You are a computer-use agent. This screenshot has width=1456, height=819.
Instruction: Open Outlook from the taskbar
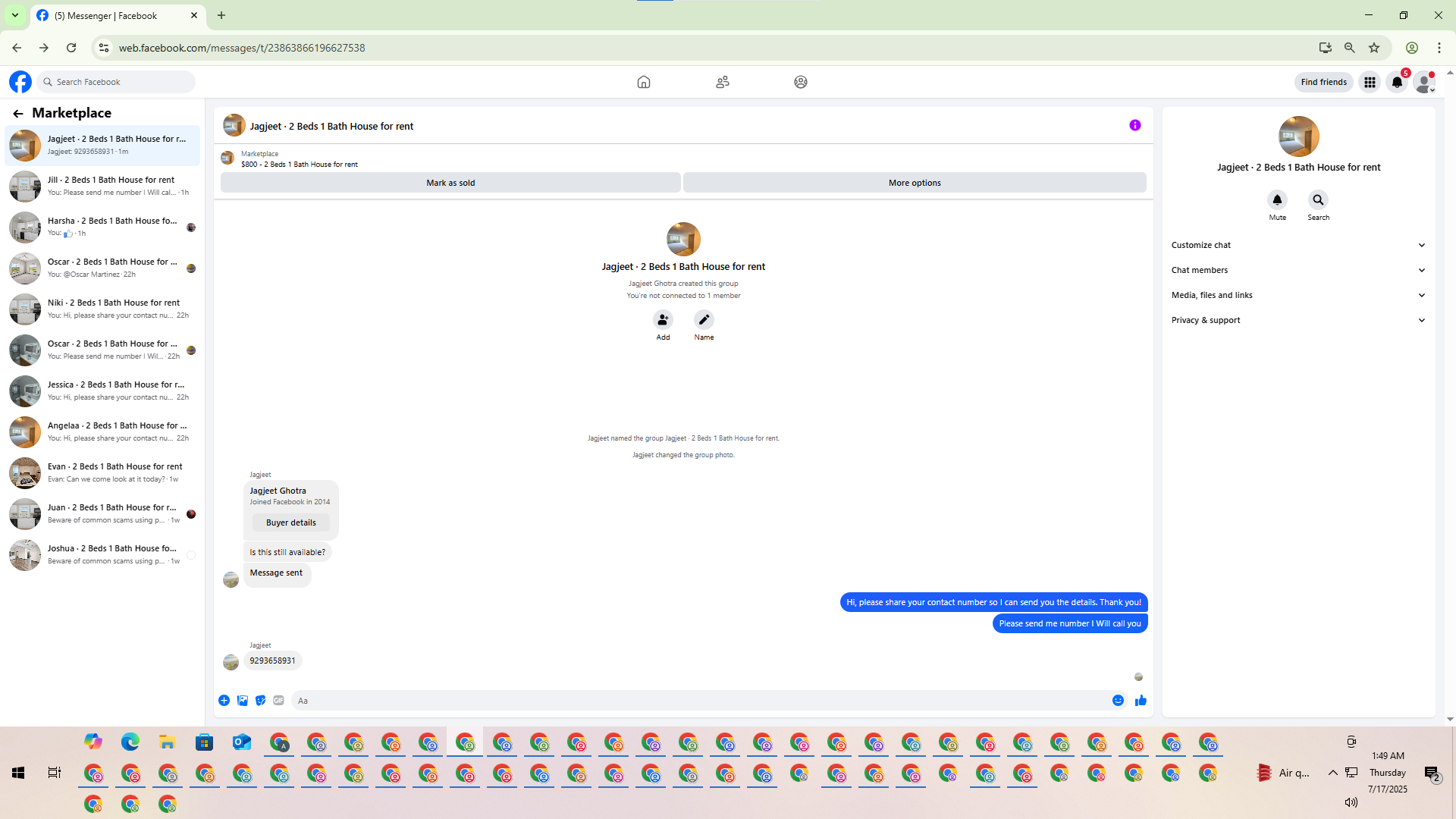point(242,742)
